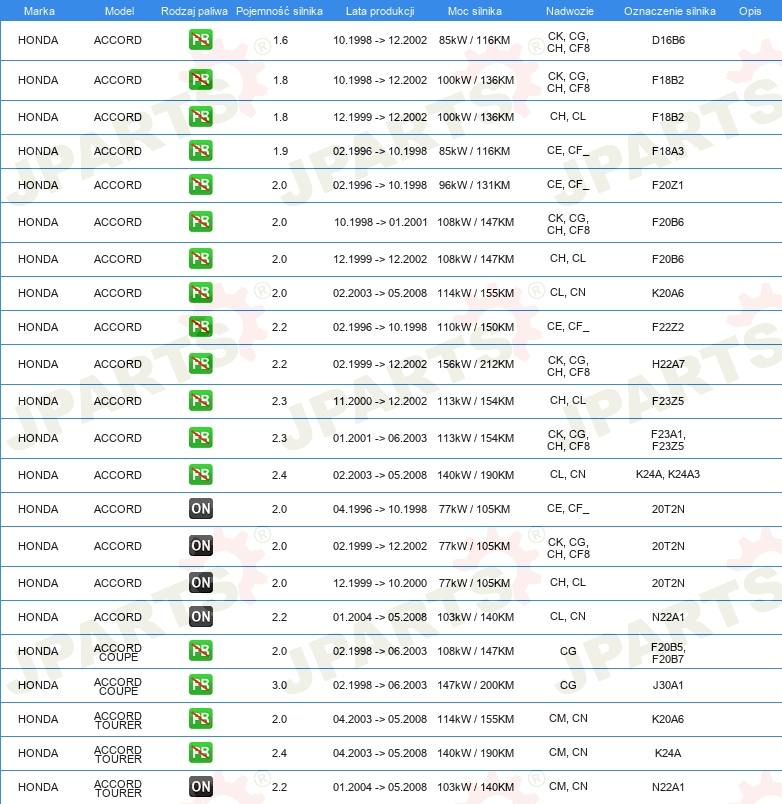Viewport: 782px width, 804px height.
Task: Click petrol icon in ACCORD COUPE J30A1 row
Action: (200, 685)
